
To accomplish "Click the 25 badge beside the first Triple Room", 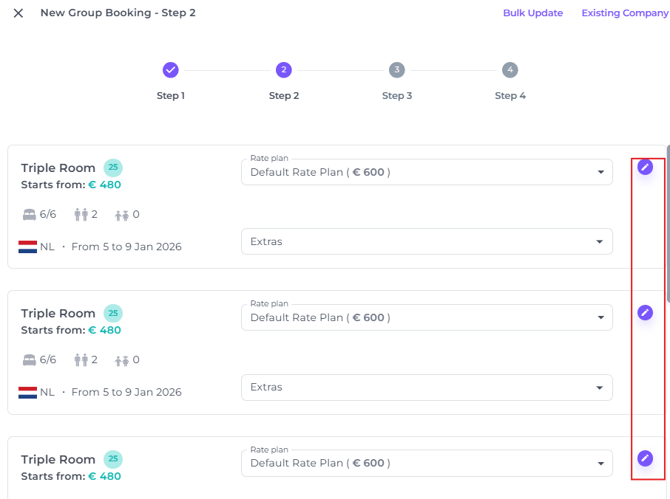I will click(x=113, y=168).
